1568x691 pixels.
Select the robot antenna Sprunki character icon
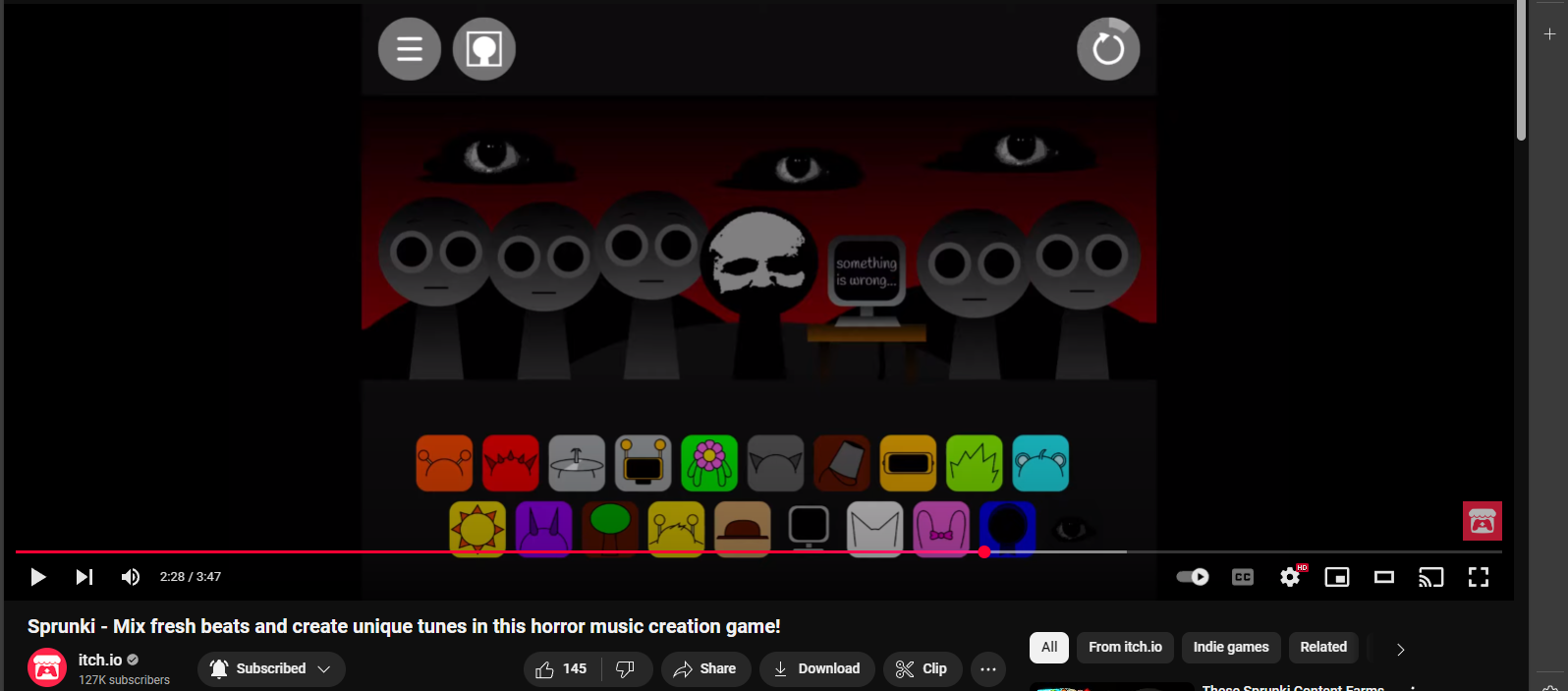coord(644,463)
